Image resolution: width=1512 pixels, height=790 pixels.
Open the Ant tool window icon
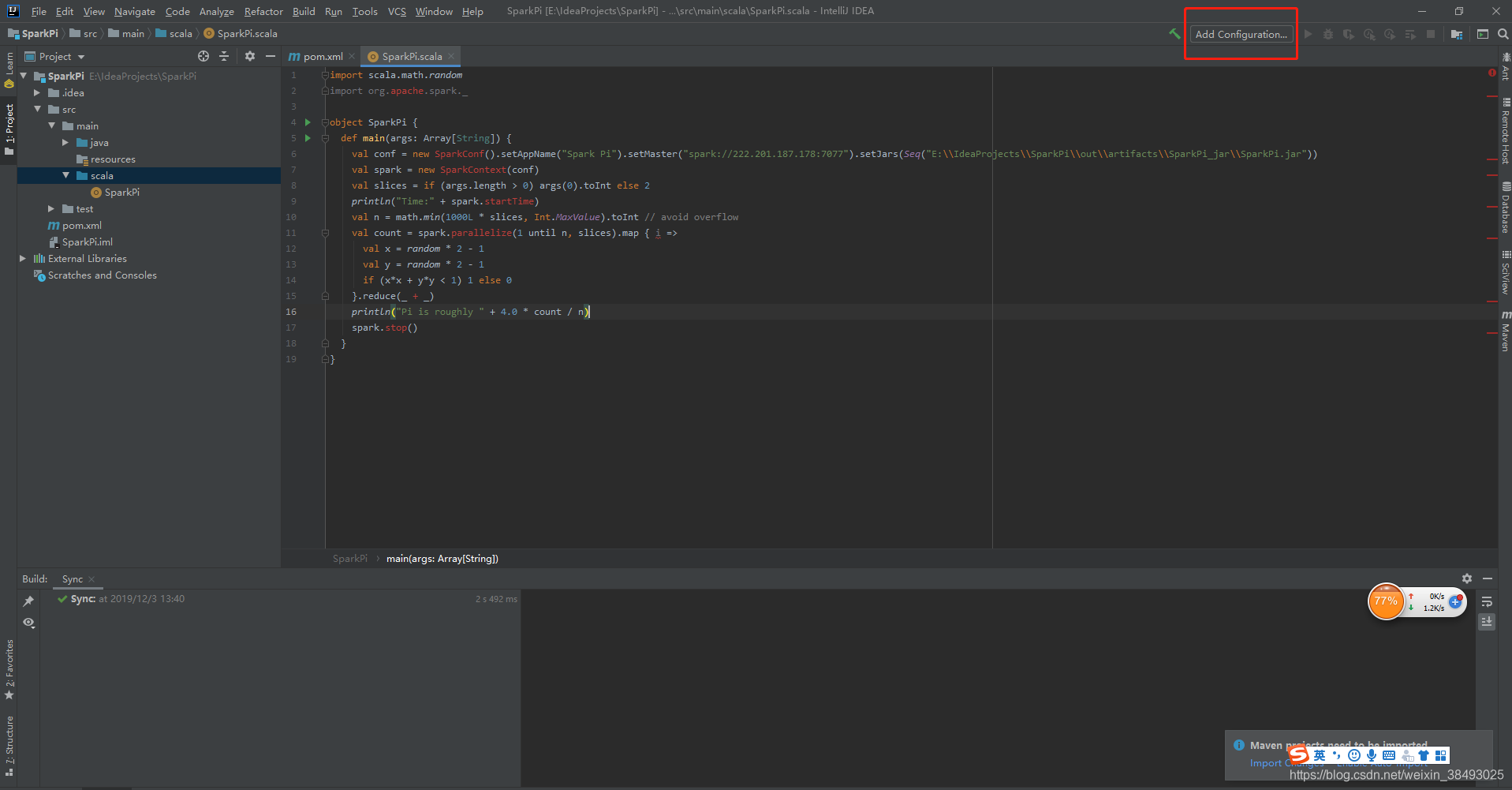[1506, 66]
